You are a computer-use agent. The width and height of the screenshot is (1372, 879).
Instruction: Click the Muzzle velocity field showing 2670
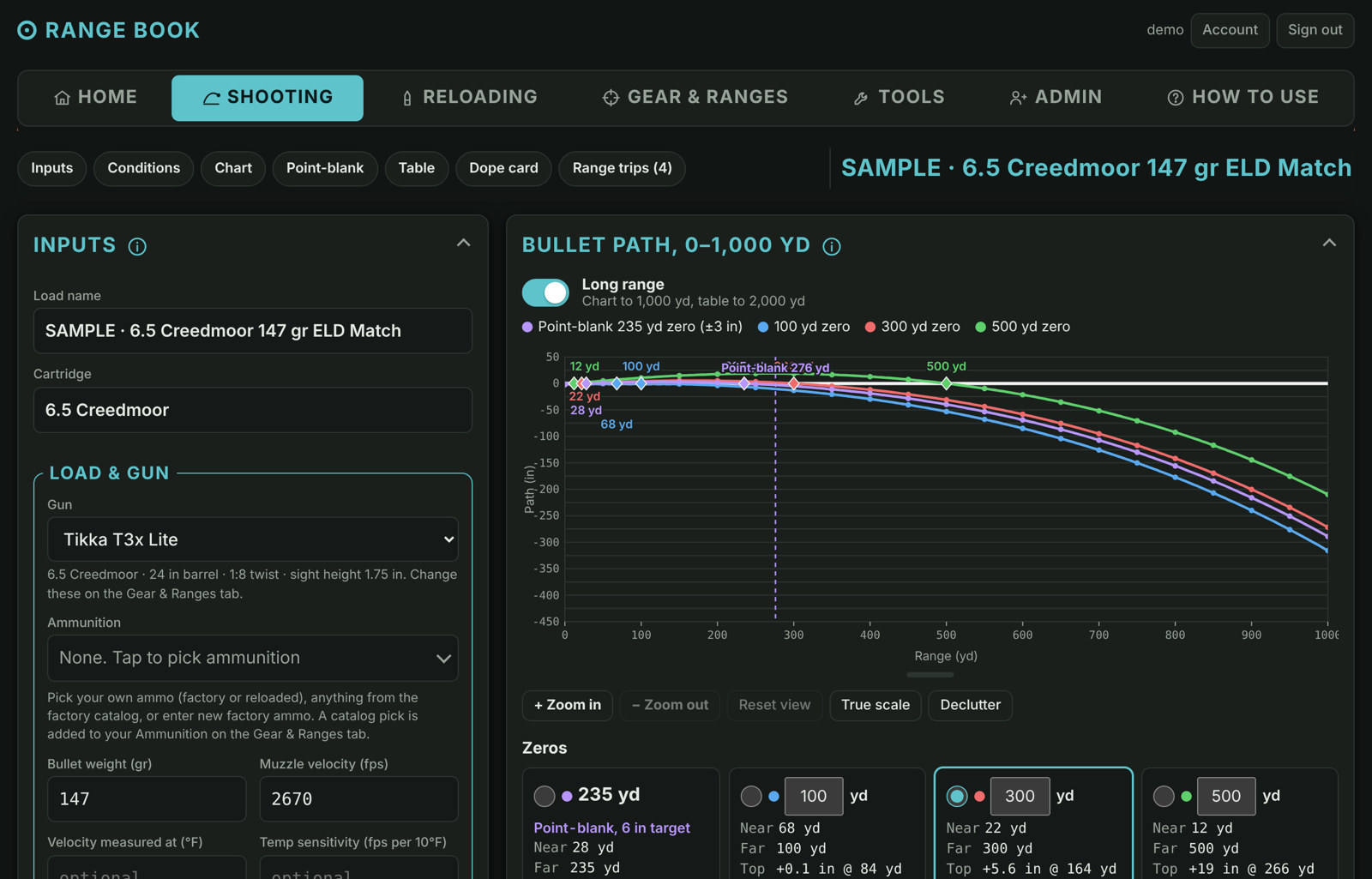click(x=359, y=799)
